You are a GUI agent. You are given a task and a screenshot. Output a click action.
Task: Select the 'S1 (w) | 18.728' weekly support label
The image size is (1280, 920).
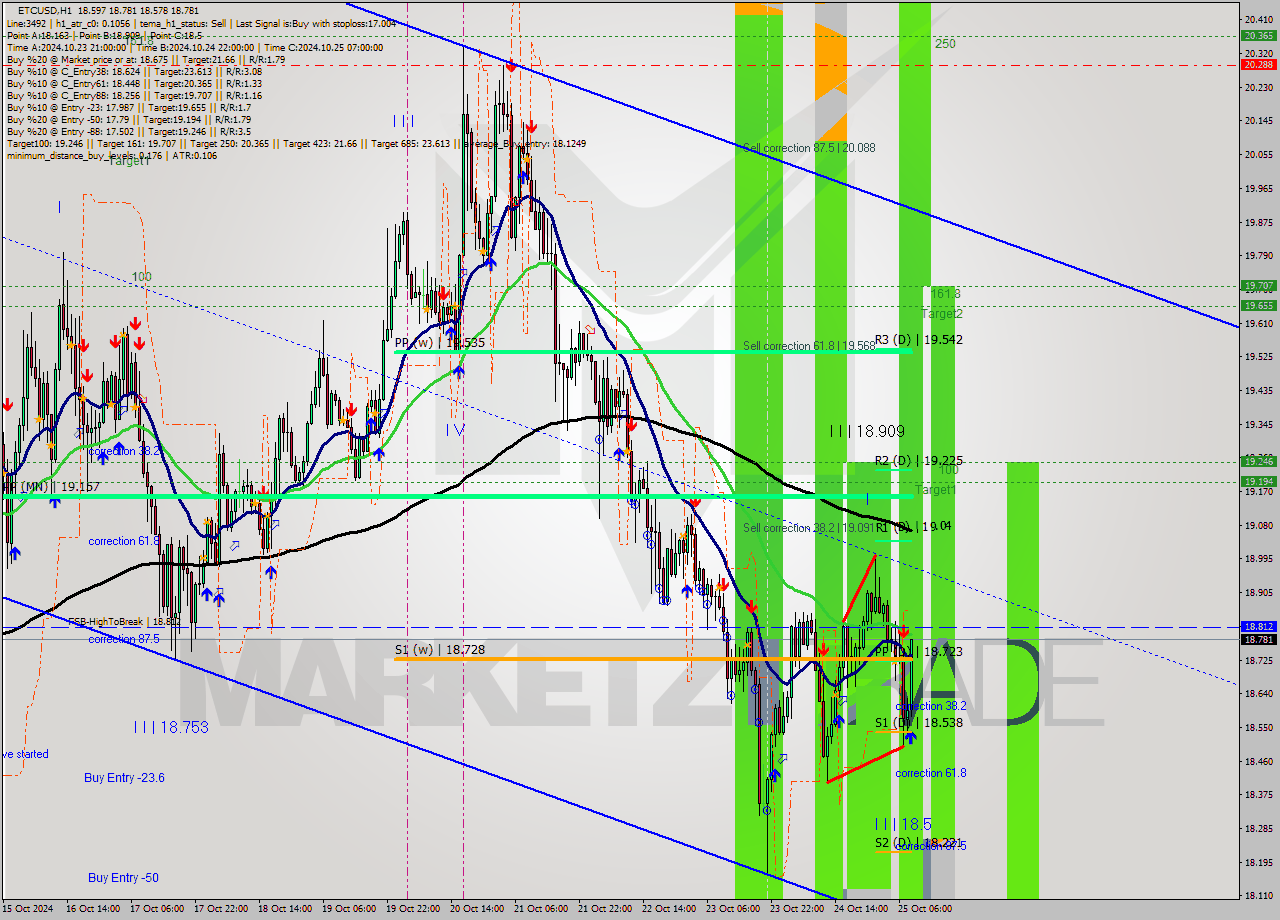point(440,650)
